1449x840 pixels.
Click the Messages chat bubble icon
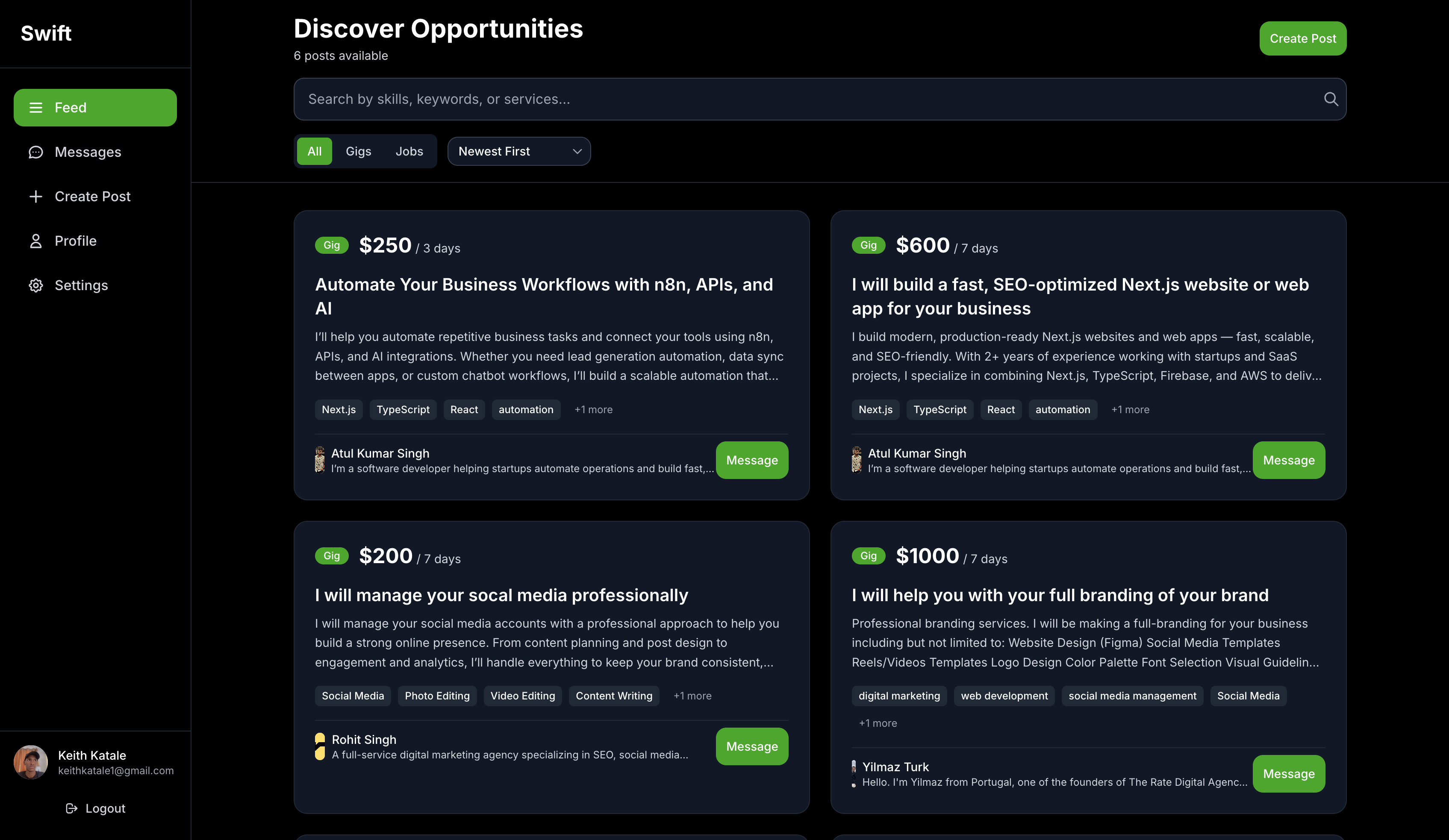pos(35,152)
